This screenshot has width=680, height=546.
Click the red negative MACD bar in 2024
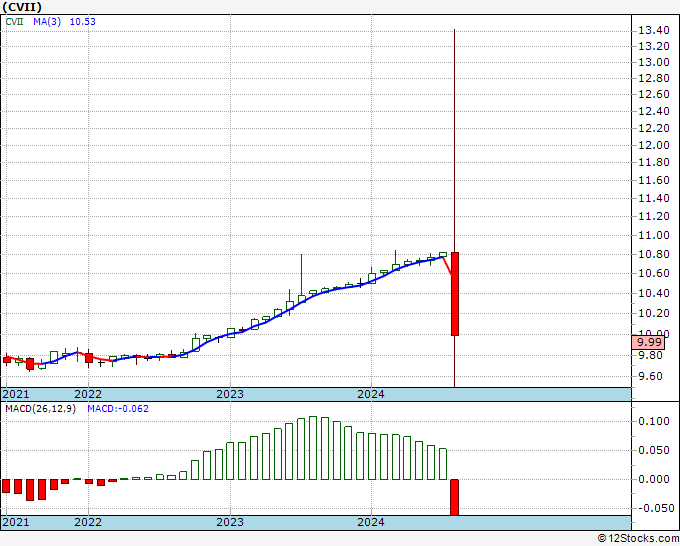(x=454, y=497)
